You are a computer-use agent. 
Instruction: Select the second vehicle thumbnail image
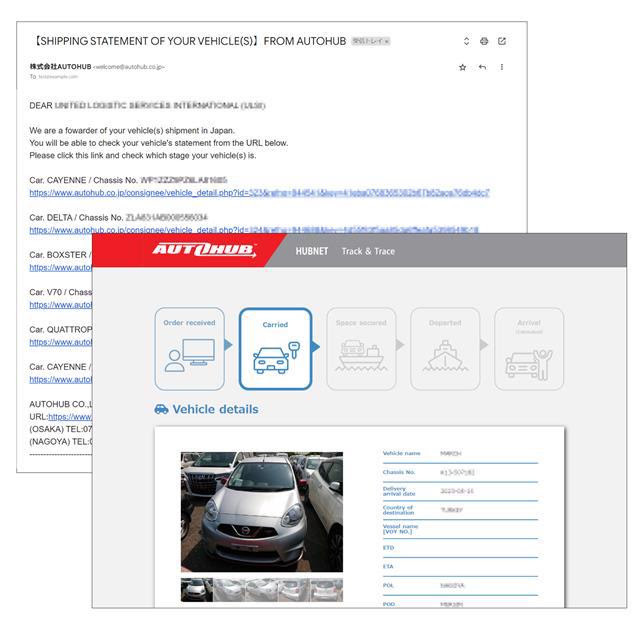pos(229,590)
